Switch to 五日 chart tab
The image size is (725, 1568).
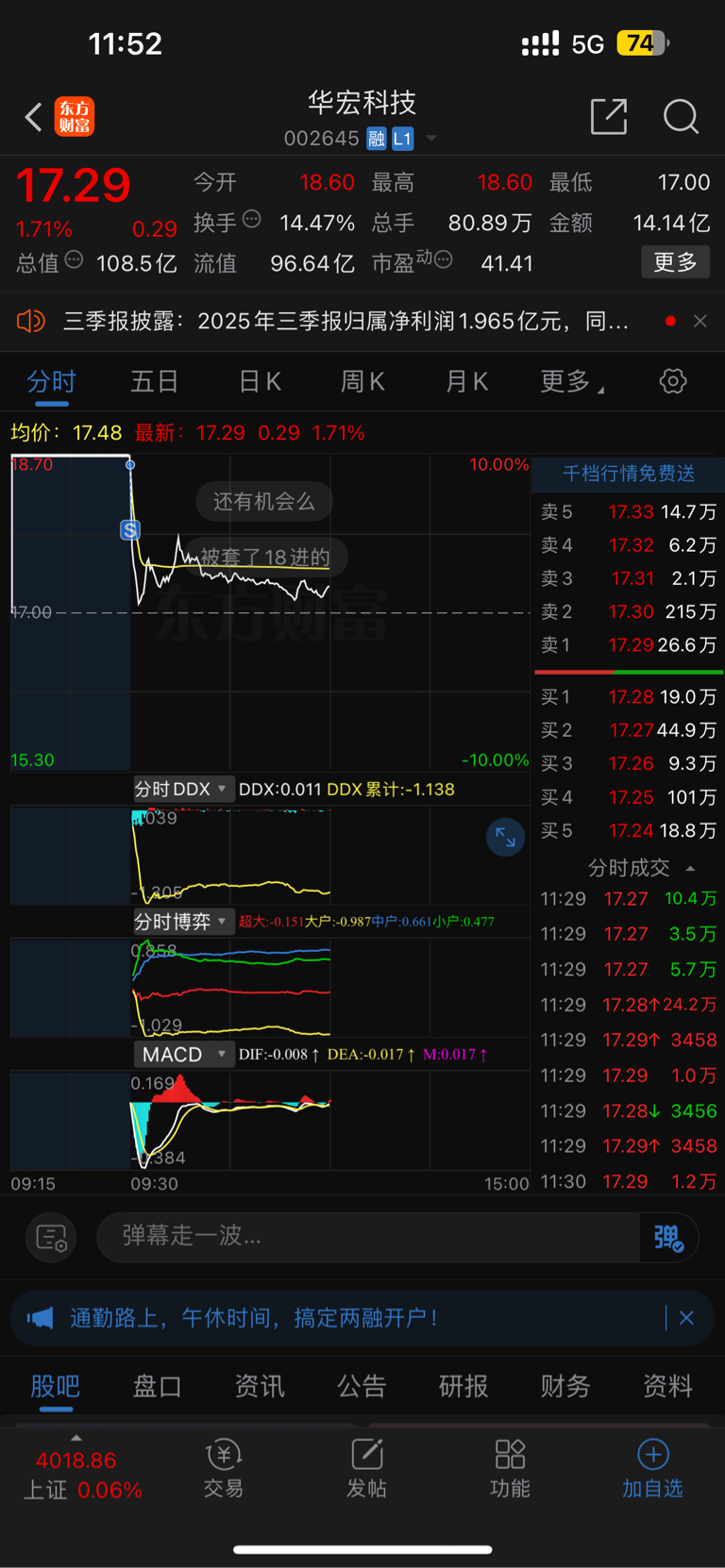[x=154, y=382]
